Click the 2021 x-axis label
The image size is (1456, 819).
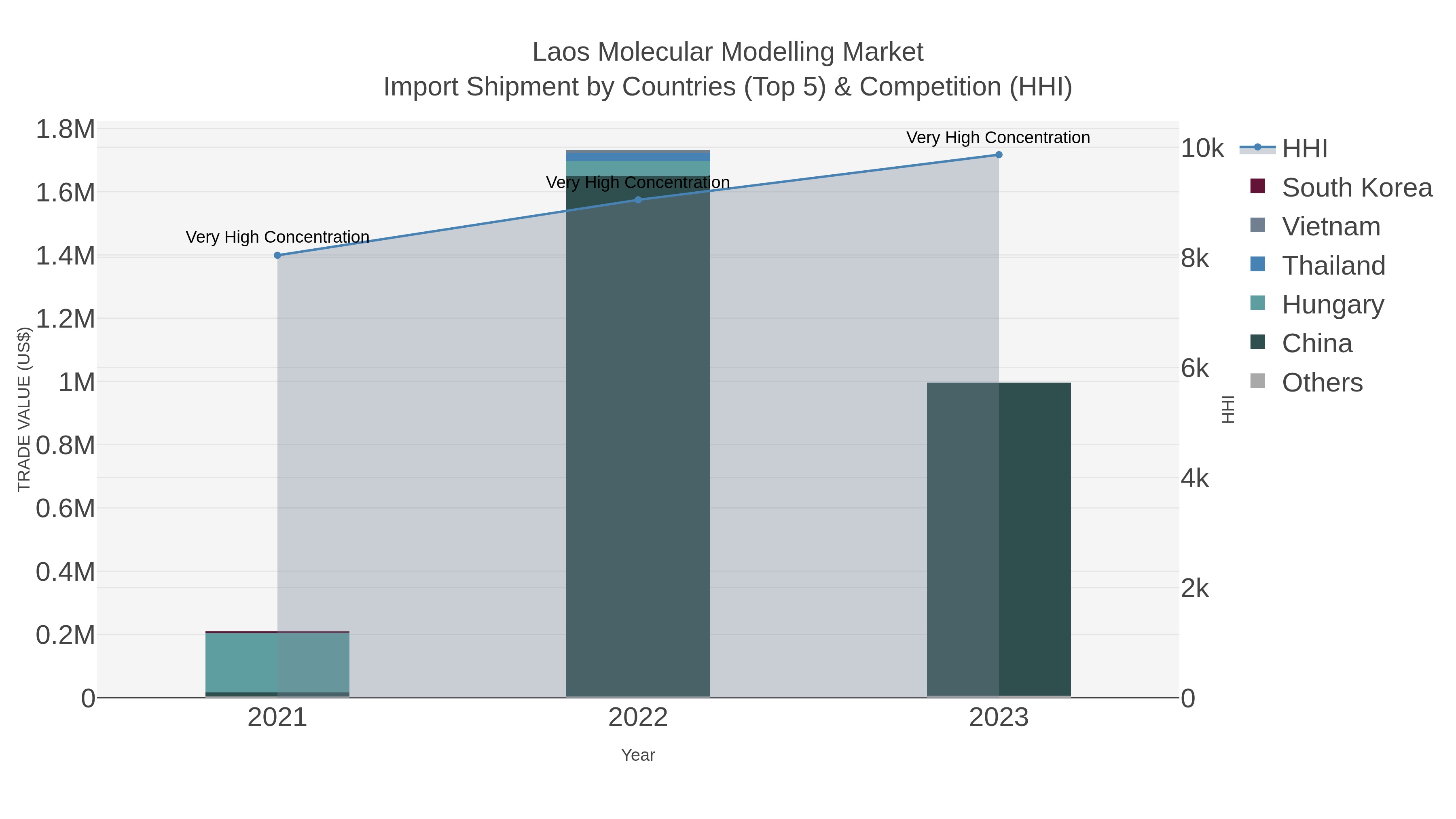pyautogui.click(x=277, y=718)
